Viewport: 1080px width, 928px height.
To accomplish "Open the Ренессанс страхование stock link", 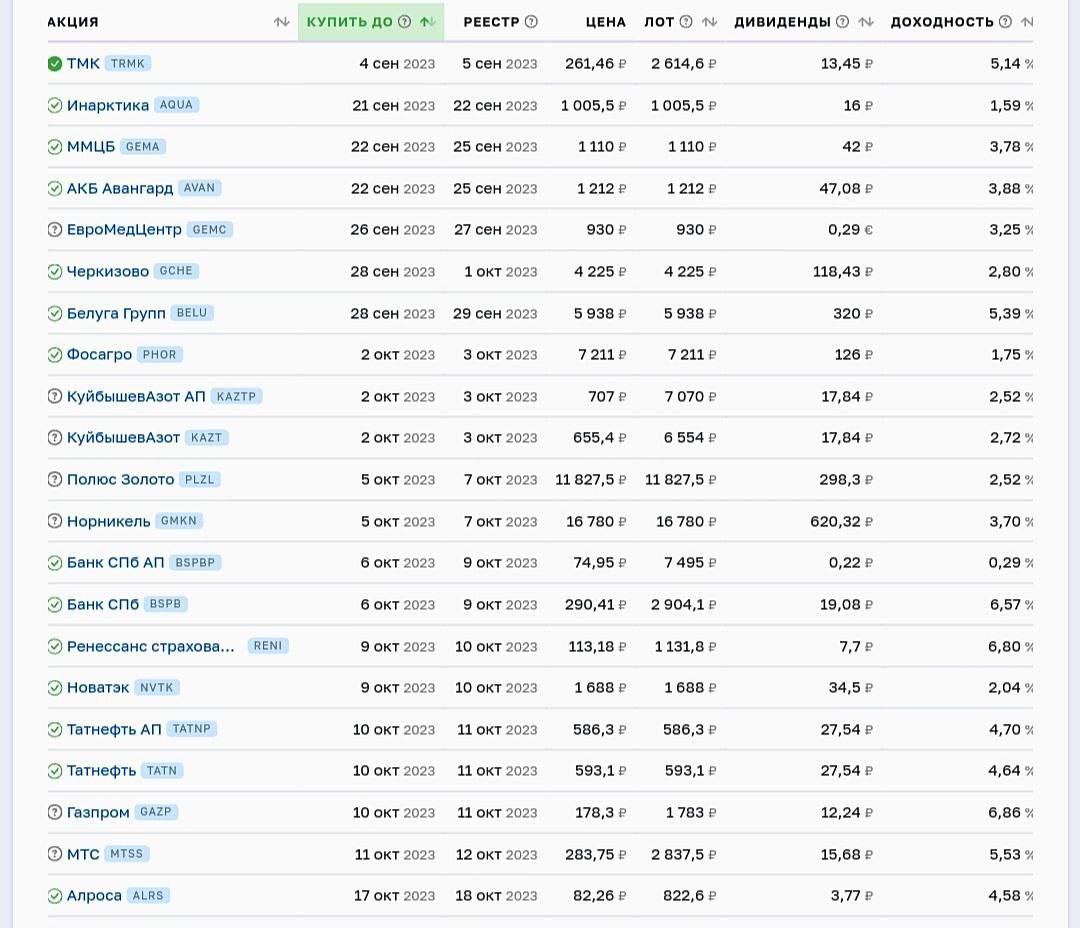I will tap(150, 647).
